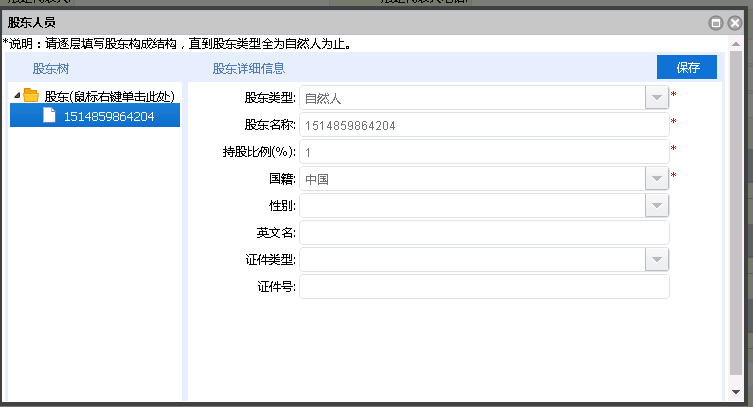This screenshot has height=407, width=753.
Task: Click the 股东详细信息 panel header
Action: (x=249, y=69)
